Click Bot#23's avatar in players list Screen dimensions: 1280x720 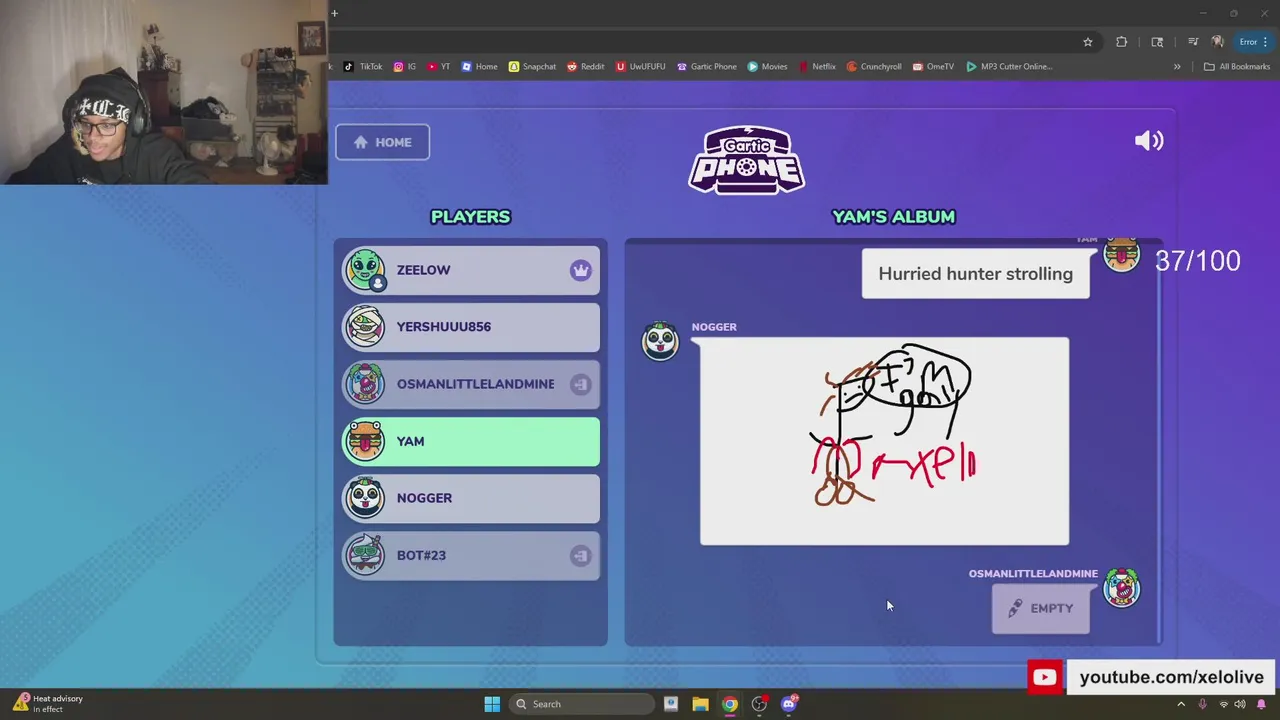[365, 555]
